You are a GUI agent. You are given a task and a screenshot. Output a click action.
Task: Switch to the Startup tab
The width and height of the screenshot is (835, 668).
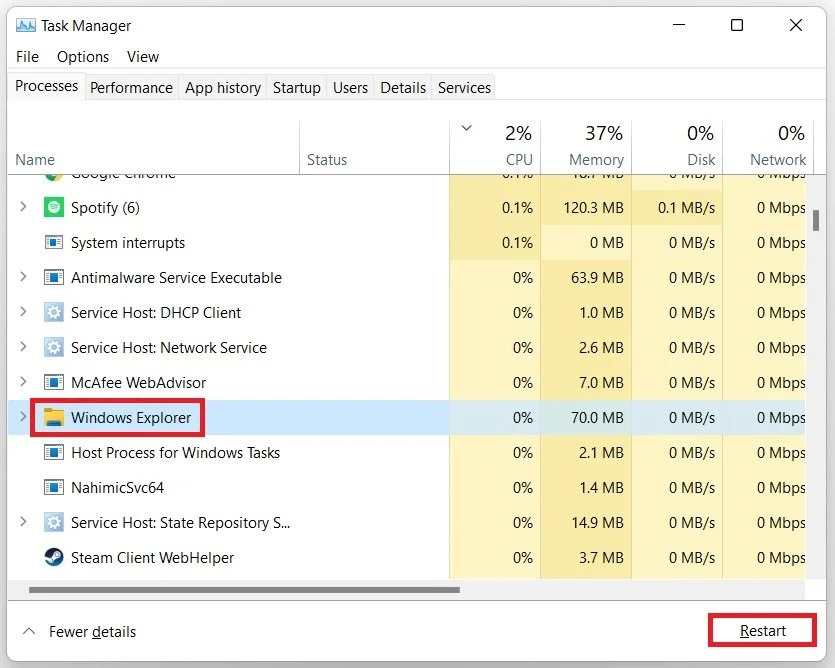(x=297, y=88)
